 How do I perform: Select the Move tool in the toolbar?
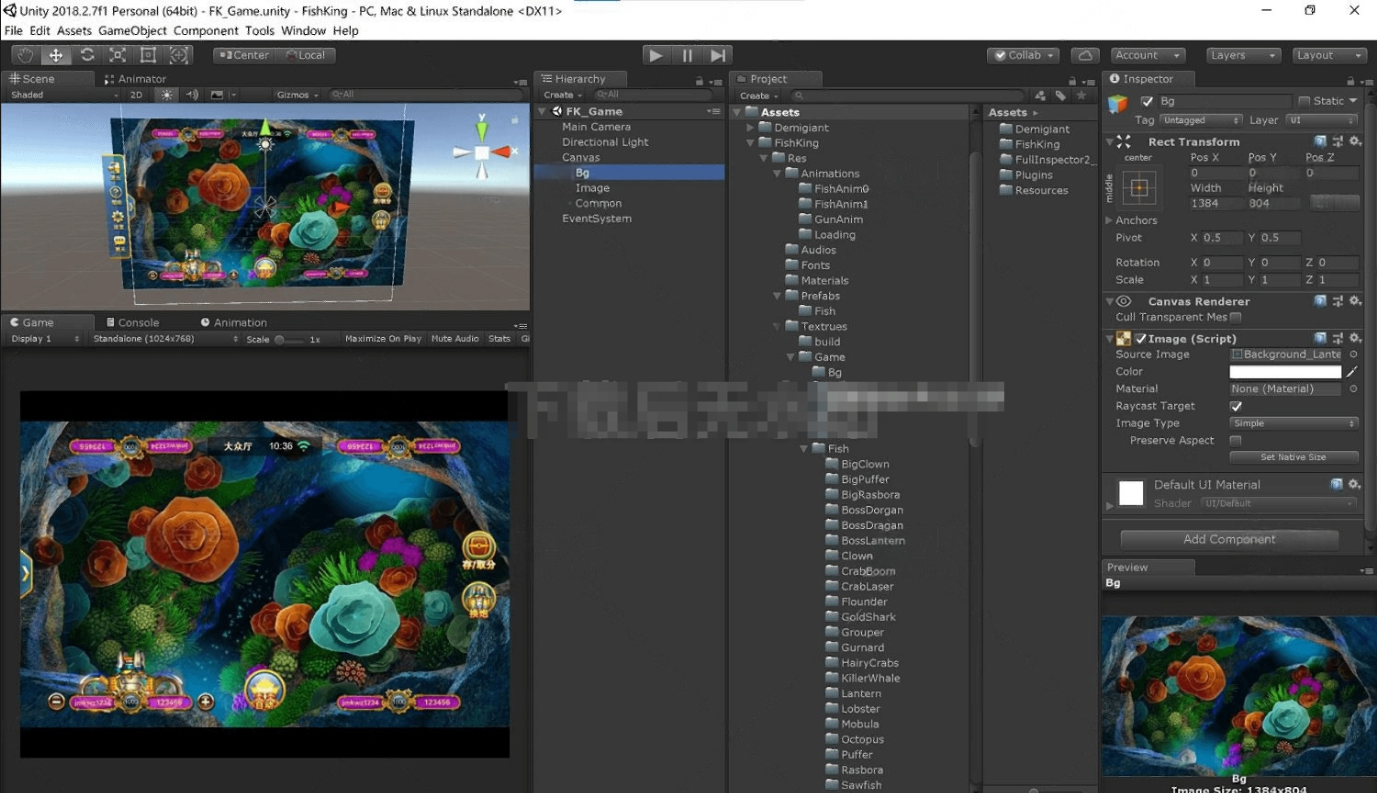click(56, 55)
